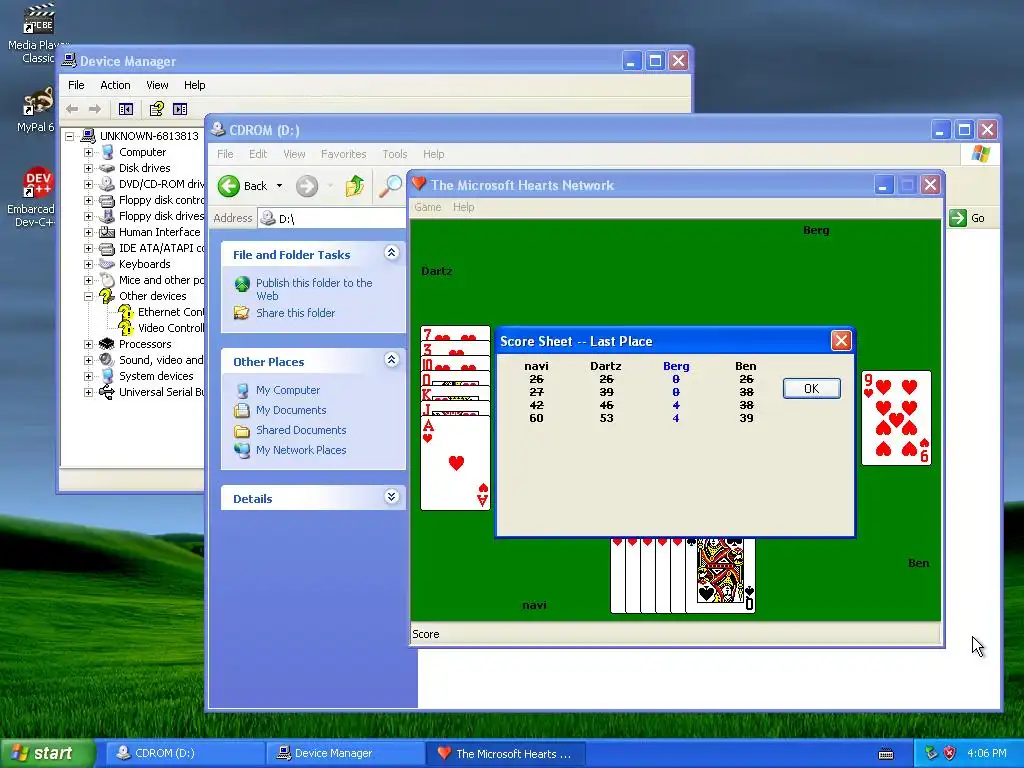Click the Search magnifier icon
1024x768 pixels.
(391, 186)
